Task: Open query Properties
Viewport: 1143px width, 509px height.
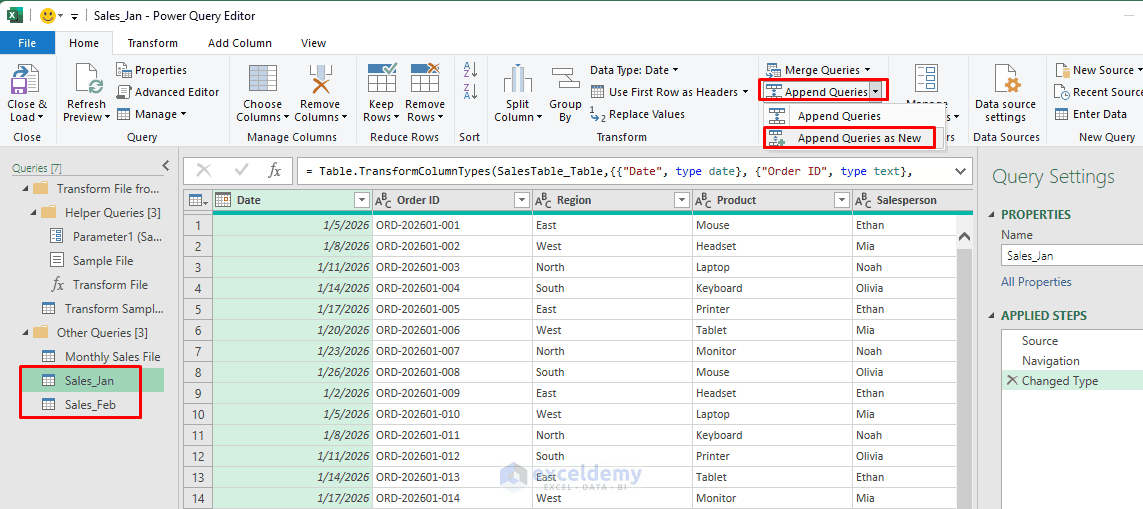Action: pyautogui.click(x=152, y=70)
